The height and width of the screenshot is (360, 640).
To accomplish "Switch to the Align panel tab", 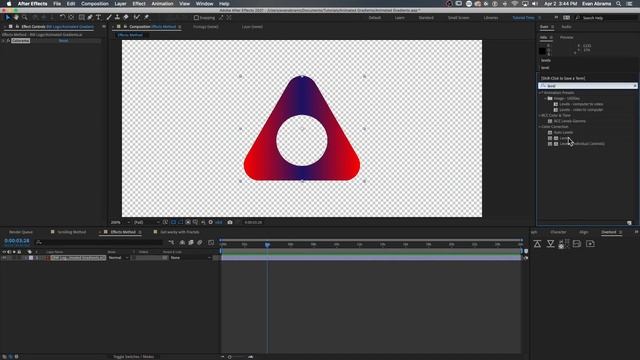I will click(584, 232).
